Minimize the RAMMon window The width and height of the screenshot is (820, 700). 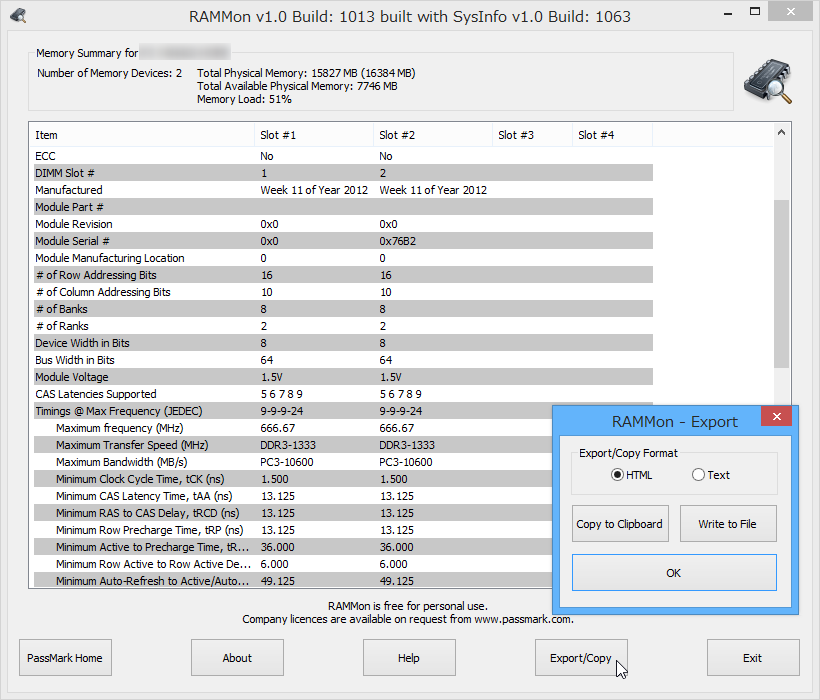tap(727, 13)
